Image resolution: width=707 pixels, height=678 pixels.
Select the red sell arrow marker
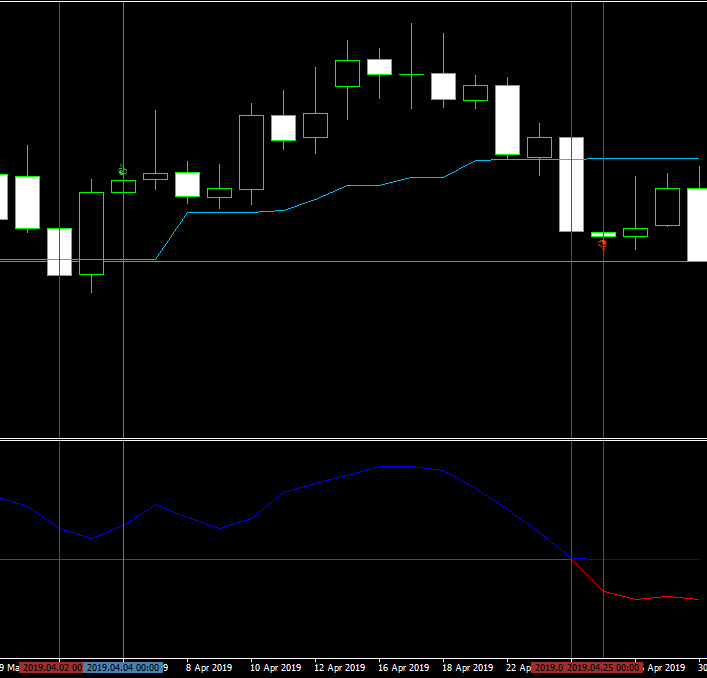tap(602, 245)
